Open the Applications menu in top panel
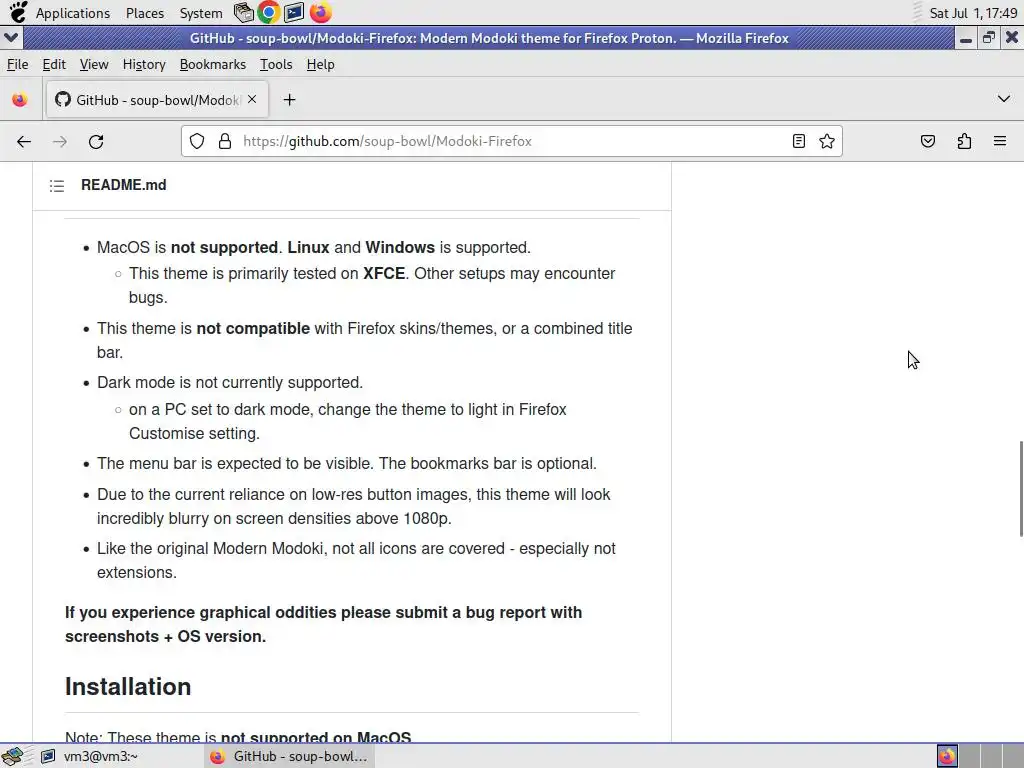The image size is (1024, 768). (72, 13)
